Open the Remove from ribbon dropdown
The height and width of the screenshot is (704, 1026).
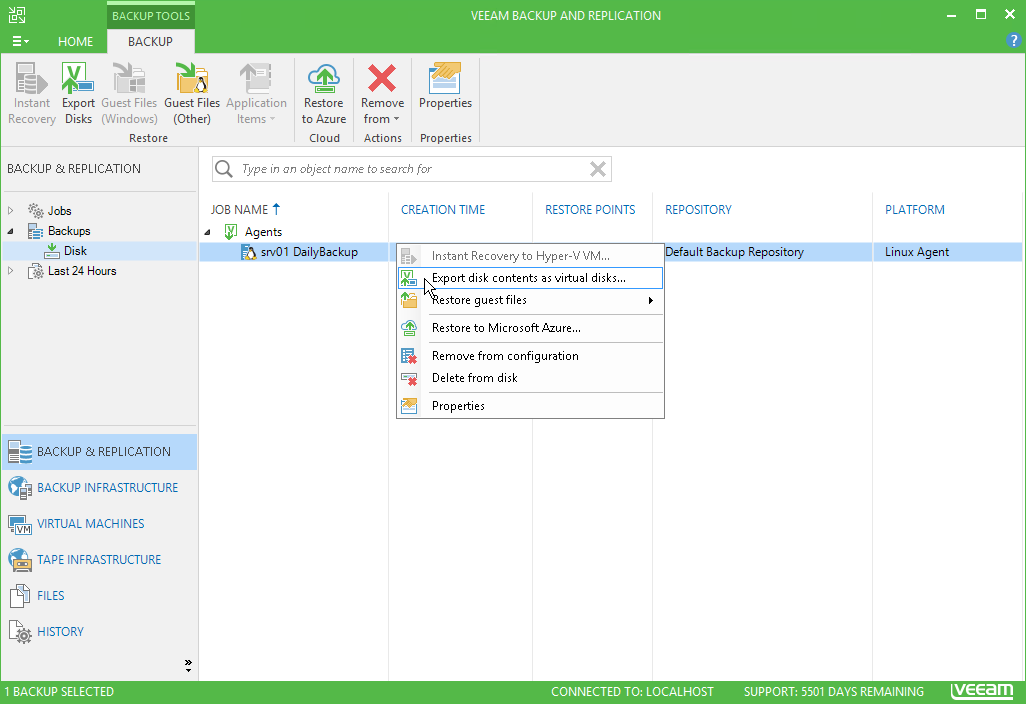point(382,93)
